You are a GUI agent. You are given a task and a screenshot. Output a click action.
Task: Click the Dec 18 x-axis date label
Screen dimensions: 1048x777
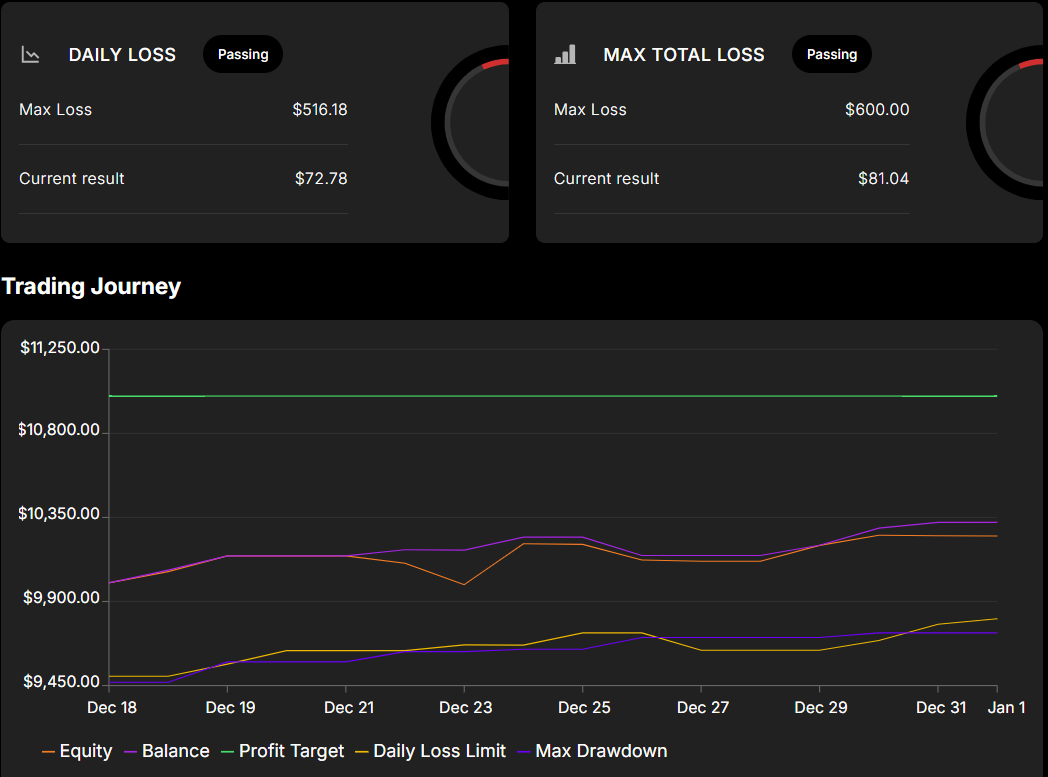[112, 708]
